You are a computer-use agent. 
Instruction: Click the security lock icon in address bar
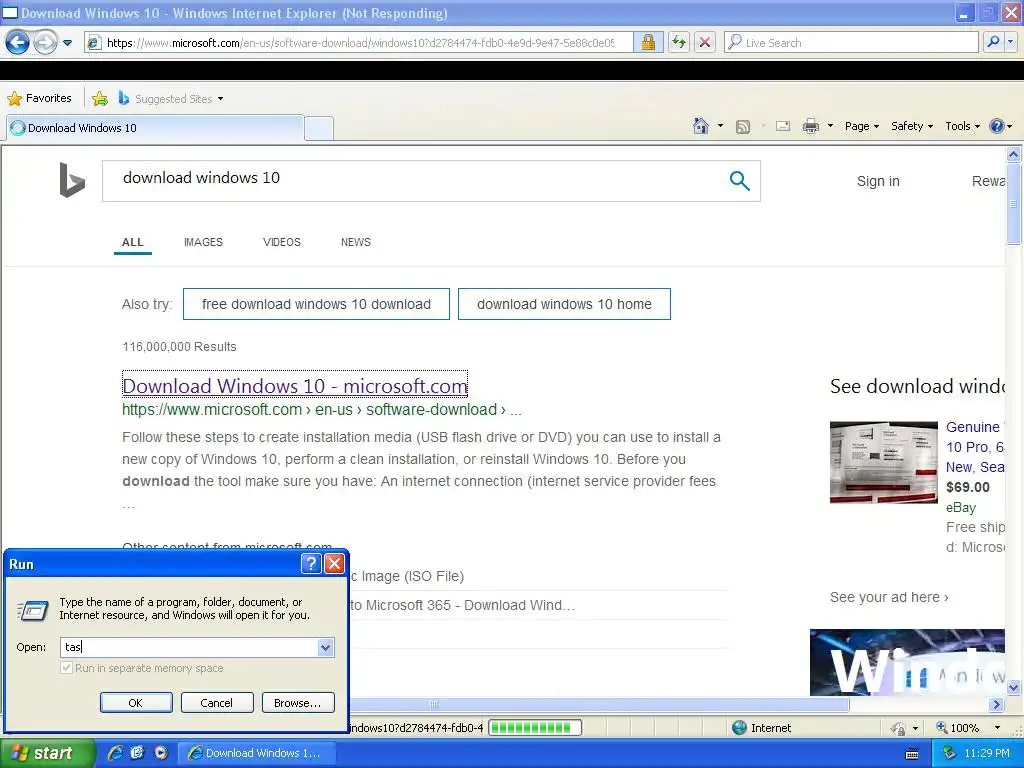click(648, 42)
